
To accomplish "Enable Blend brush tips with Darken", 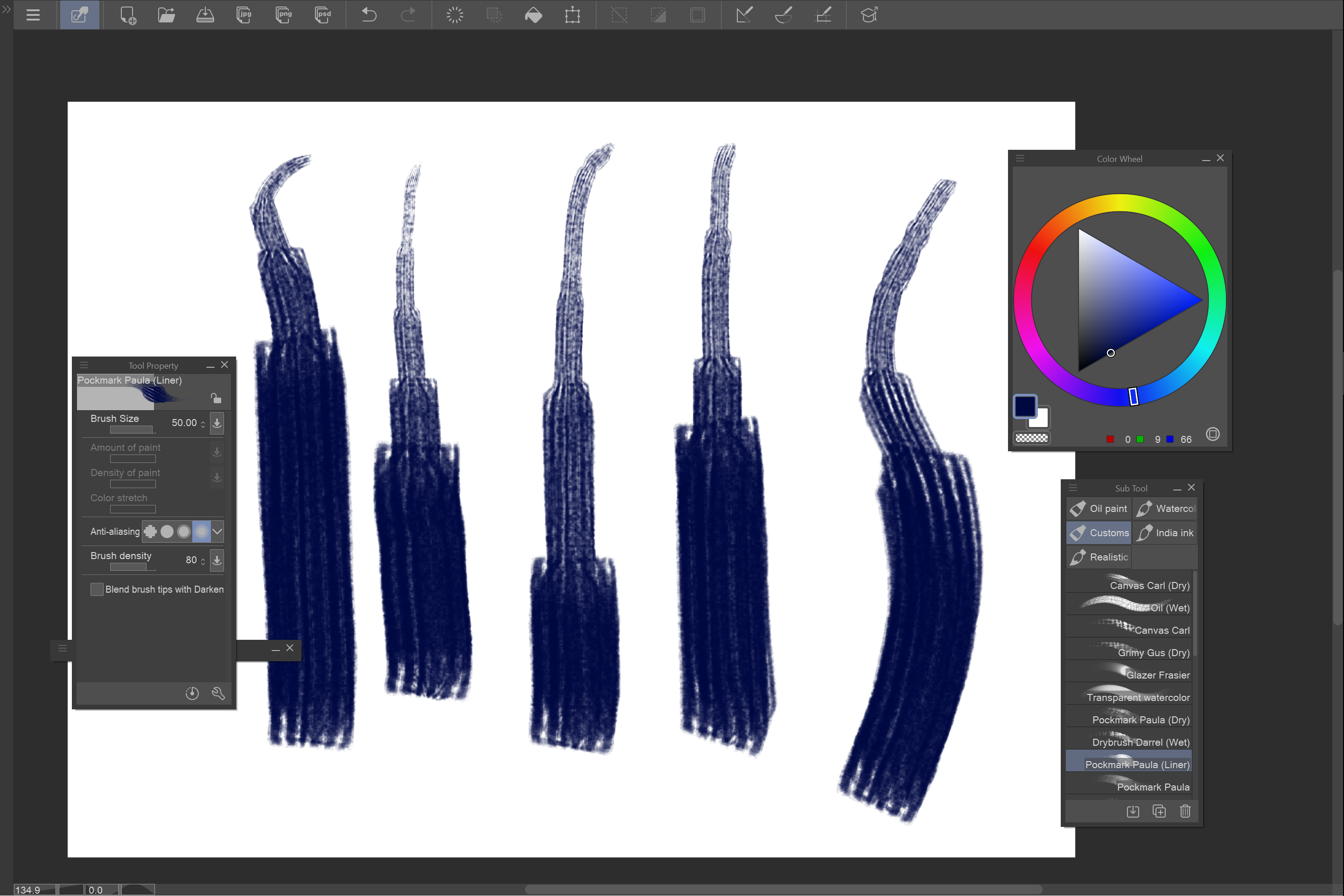I will tap(97, 589).
